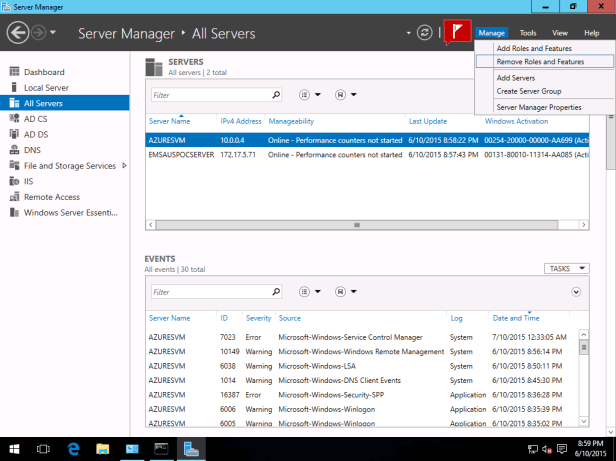
Task: Open the Events TASKS dropdown
Action: (x=567, y=268)
